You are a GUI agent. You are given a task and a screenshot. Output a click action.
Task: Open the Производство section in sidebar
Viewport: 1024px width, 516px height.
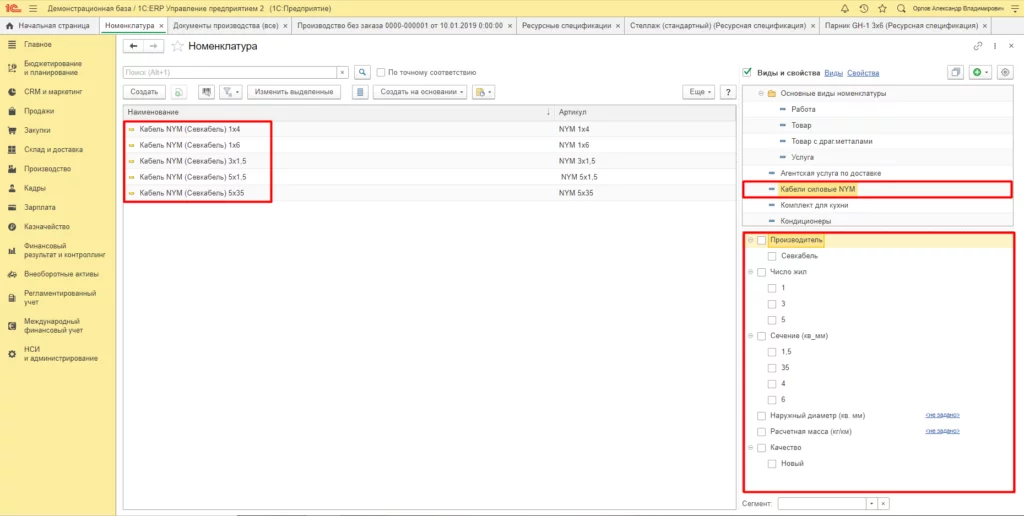coord(46,168)
